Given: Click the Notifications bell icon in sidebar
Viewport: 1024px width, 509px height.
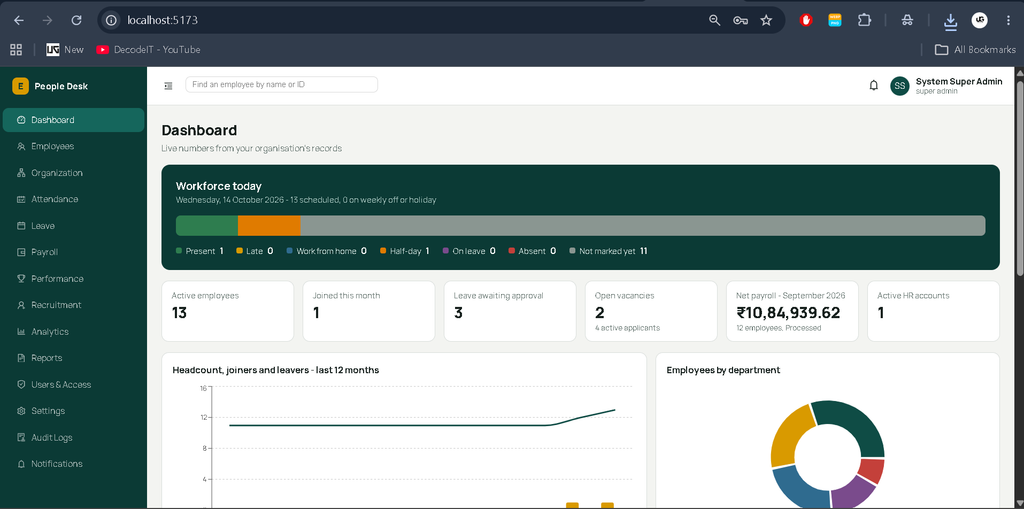Looking at the screenshot, I should pyautogui.click(x=21, y=464).
